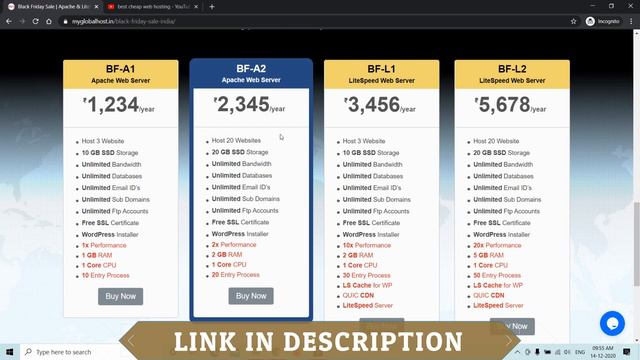Click 'LiteSpeed Server' in BF-L1 list
The width and height of the screenshot is (640, 360).
(x=367, y=305)
